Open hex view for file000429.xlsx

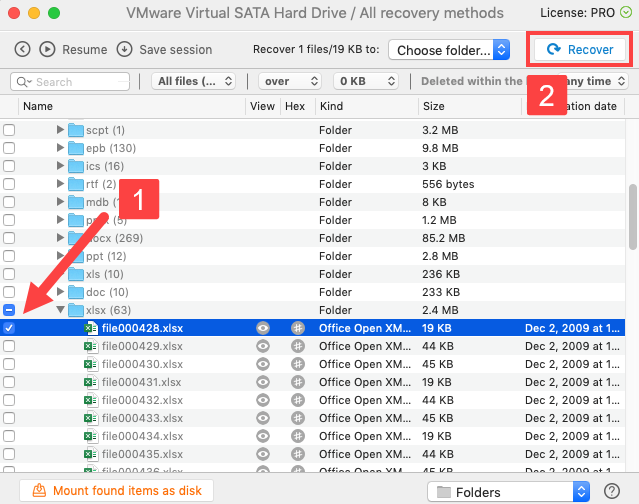298,346
